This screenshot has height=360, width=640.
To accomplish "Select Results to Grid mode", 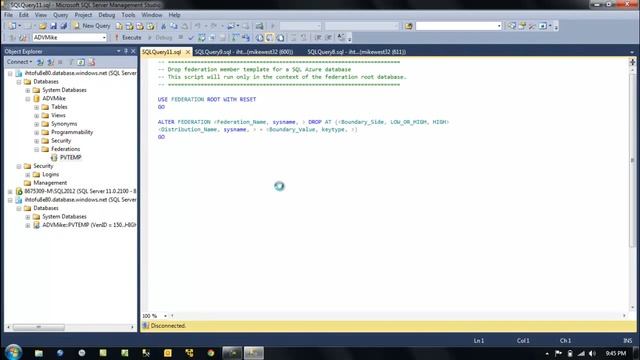I will 270,38.
